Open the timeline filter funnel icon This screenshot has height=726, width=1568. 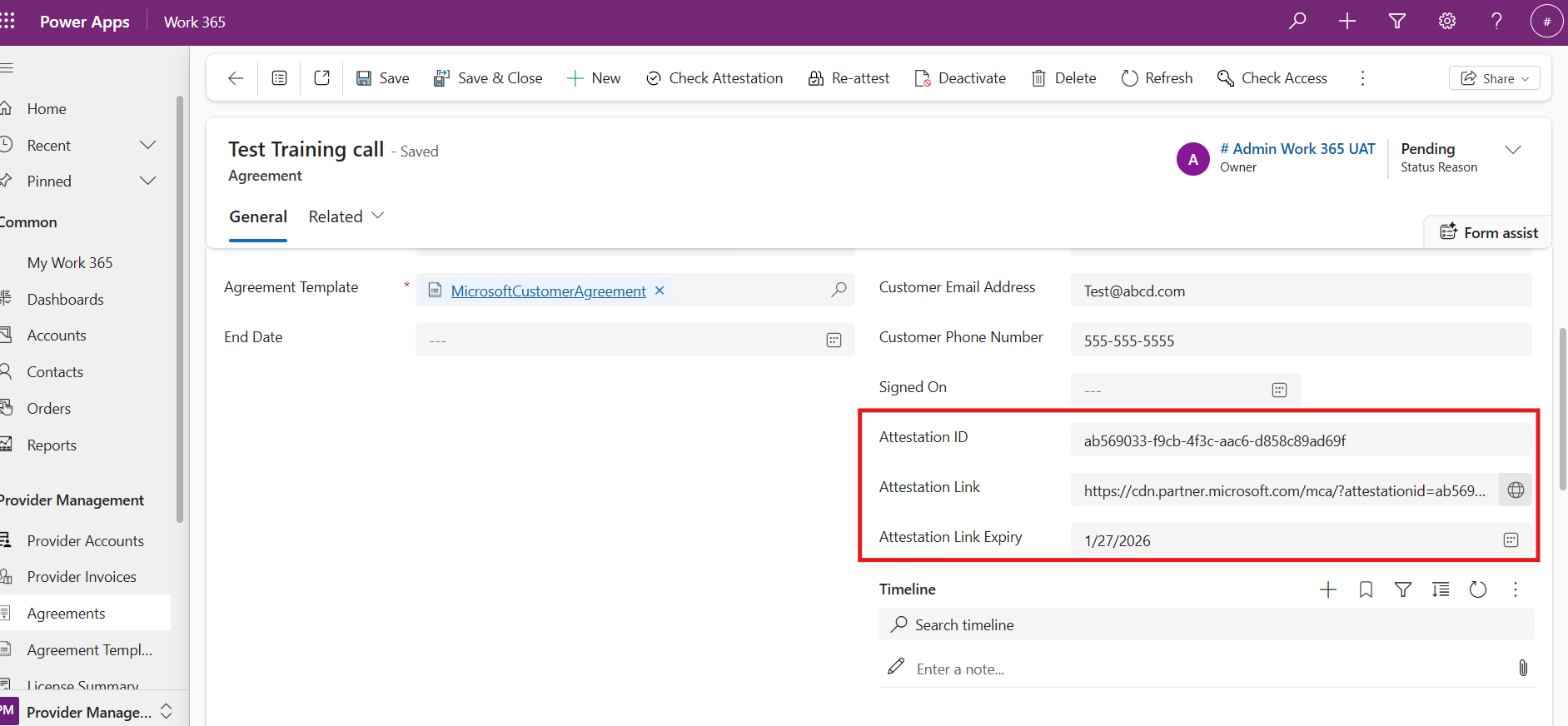1403,589
